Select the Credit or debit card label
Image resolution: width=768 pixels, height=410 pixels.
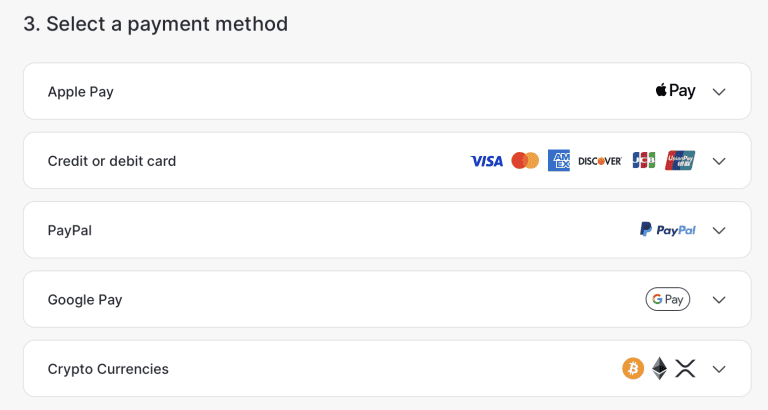coord(112,161)
